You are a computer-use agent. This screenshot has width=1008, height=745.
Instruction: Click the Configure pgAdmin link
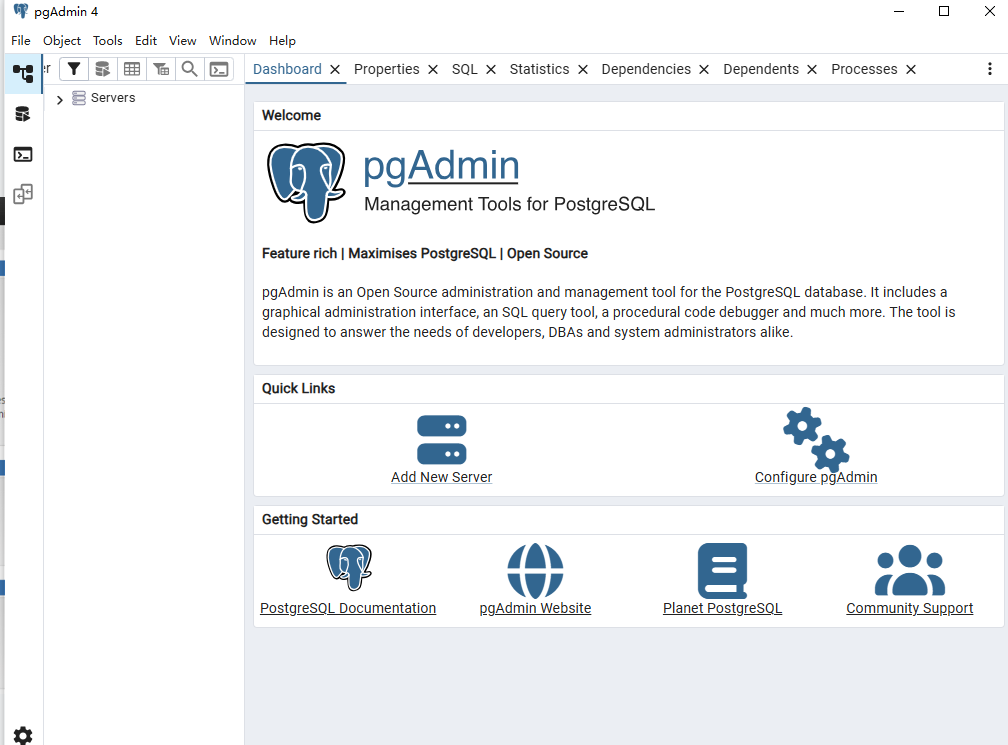click(816, 477)
